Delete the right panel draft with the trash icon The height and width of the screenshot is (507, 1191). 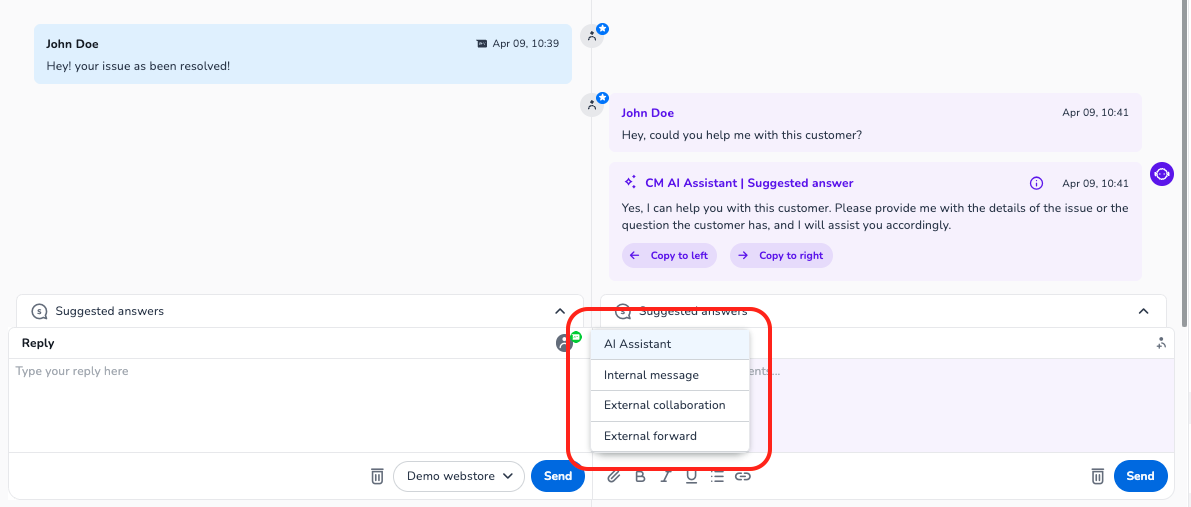[x=1097, y=476]
